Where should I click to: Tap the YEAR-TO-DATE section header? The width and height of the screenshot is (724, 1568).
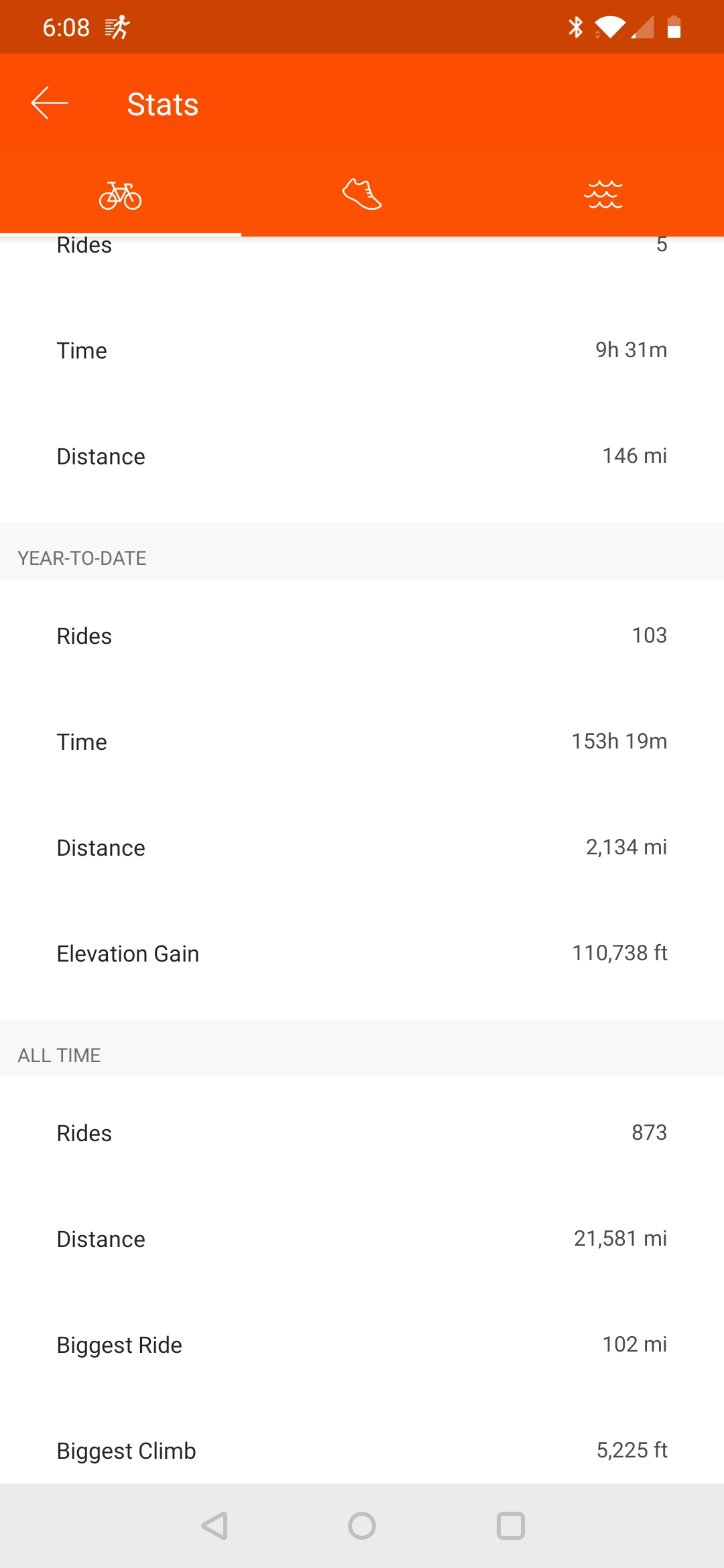click(x=82, y=558)
